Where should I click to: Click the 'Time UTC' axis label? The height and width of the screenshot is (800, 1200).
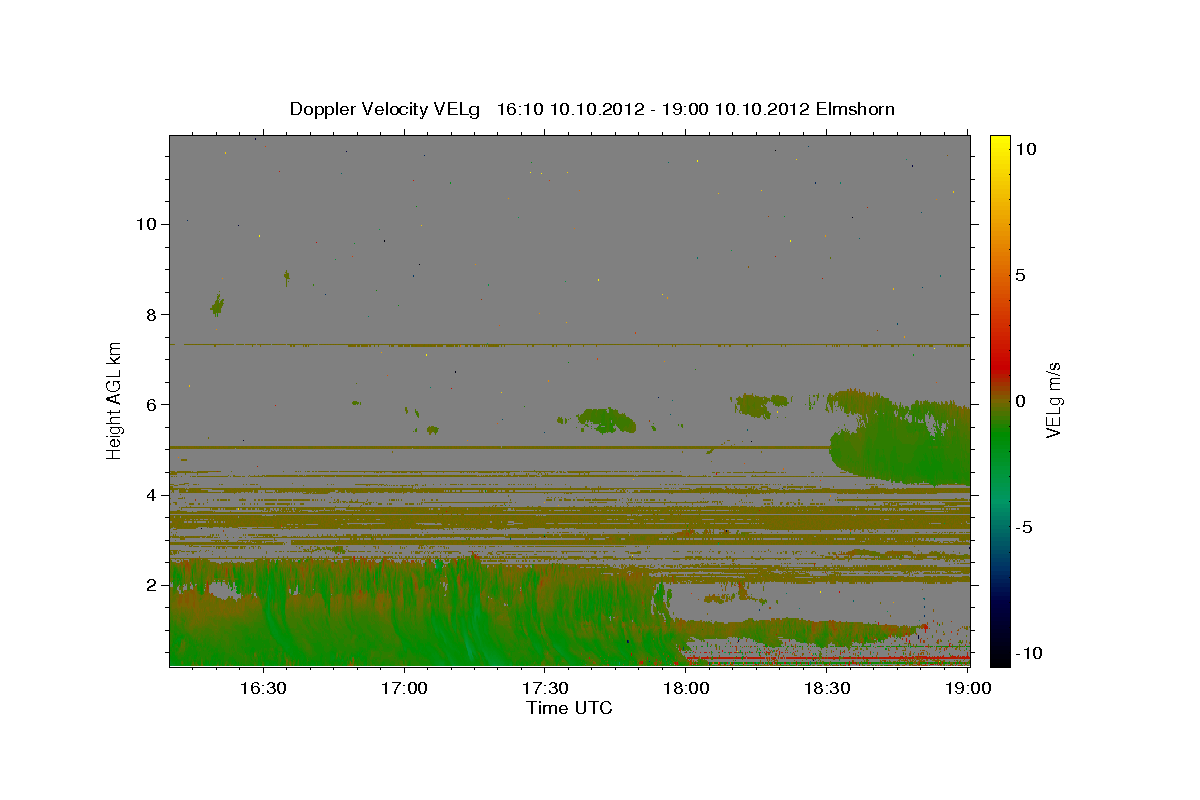tap(569, 708)
